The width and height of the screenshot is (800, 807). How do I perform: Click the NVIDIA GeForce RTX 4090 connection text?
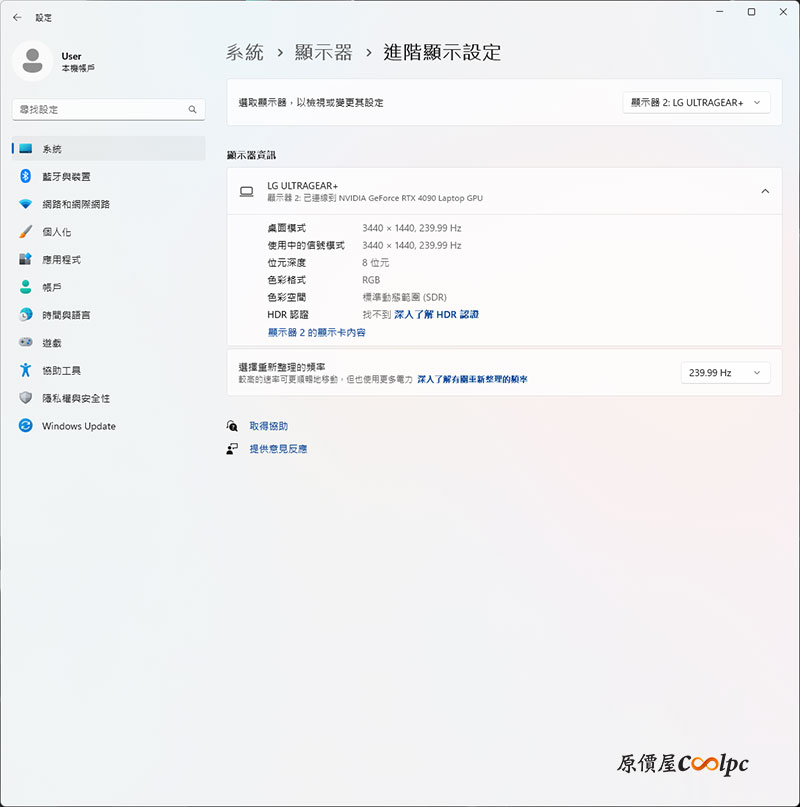[x=375, y=198]
